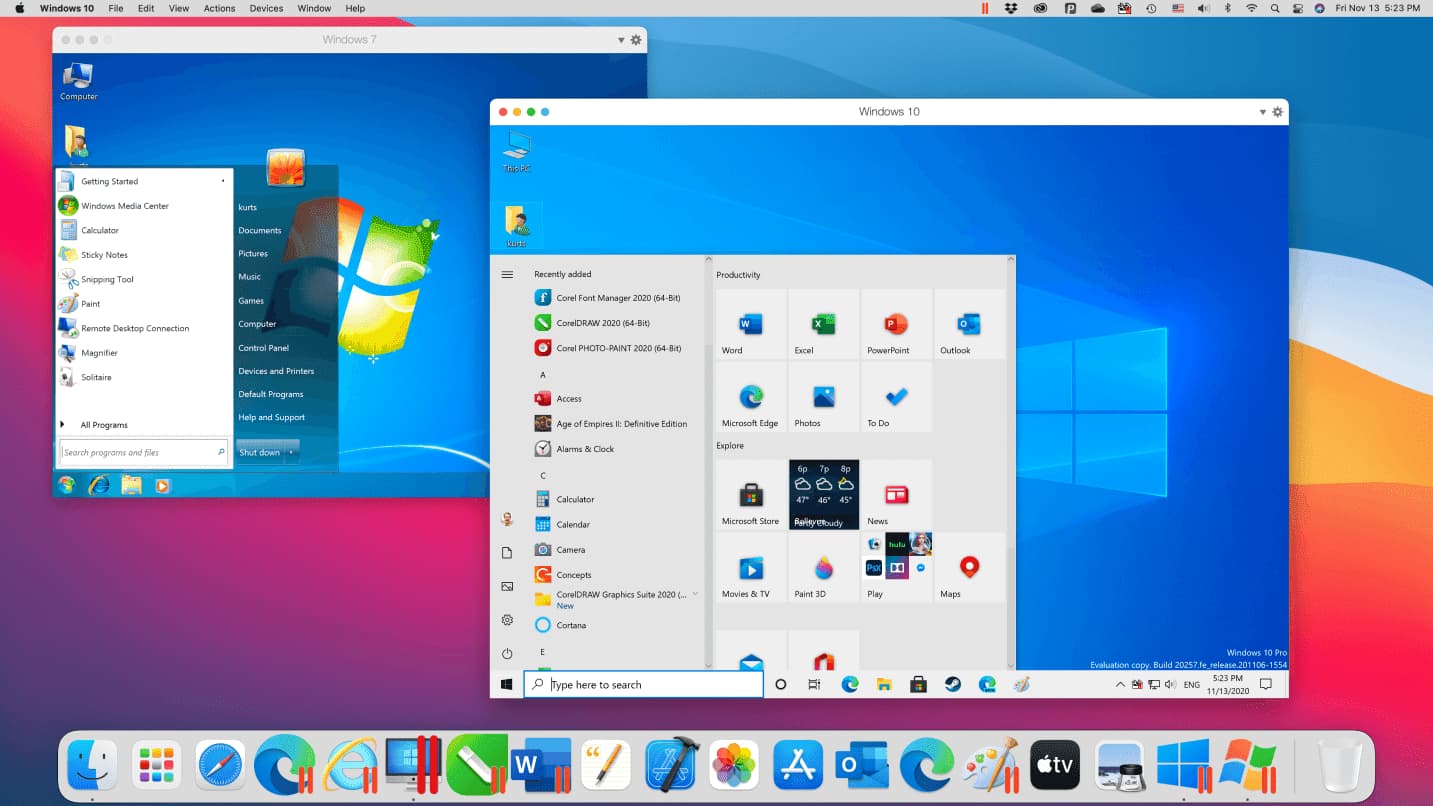Click the Shut down button
The width and height of the screenshot is (1433, 806).
click(x=260, y=452)
